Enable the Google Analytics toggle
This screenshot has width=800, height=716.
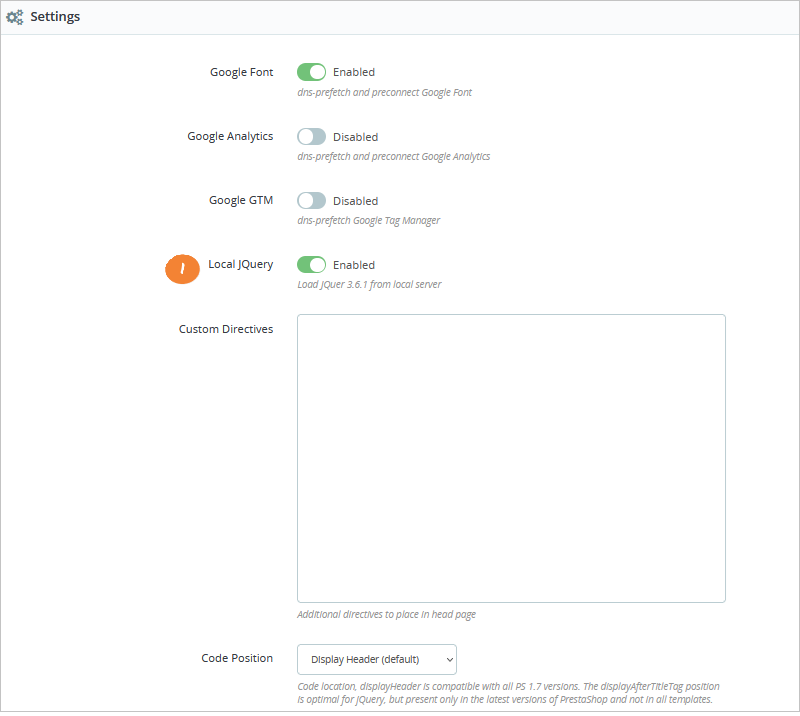click(312, 137)
